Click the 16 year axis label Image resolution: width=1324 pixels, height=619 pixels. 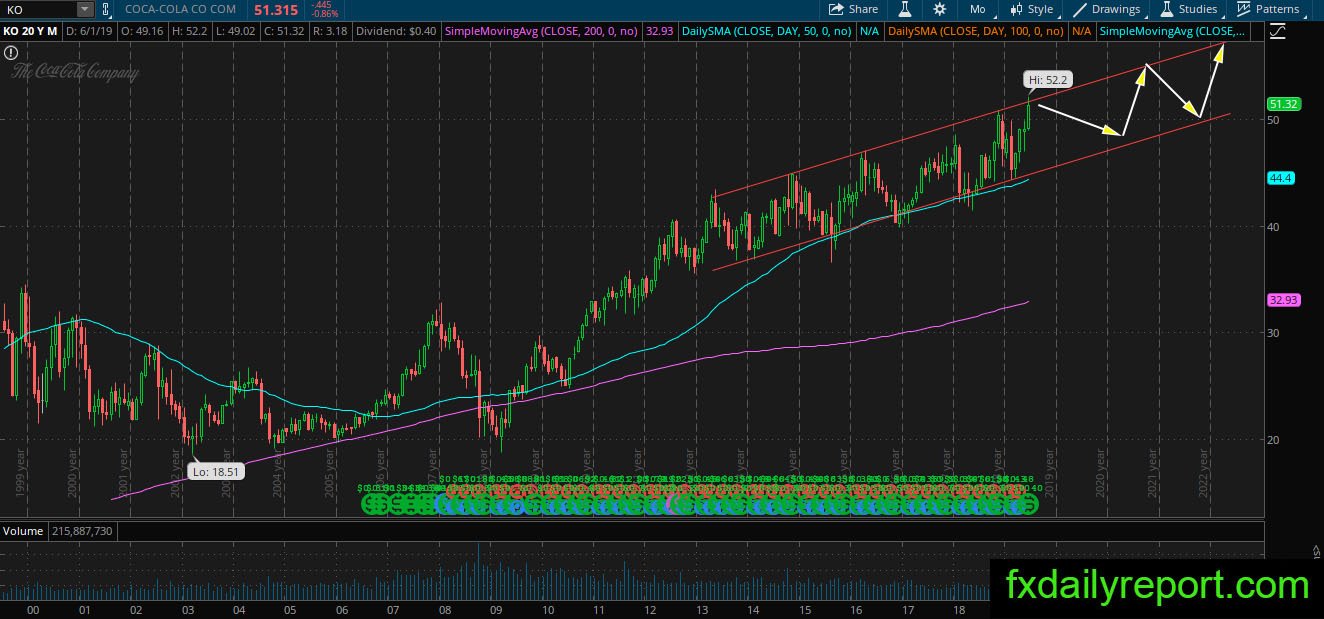pos(856,610)
